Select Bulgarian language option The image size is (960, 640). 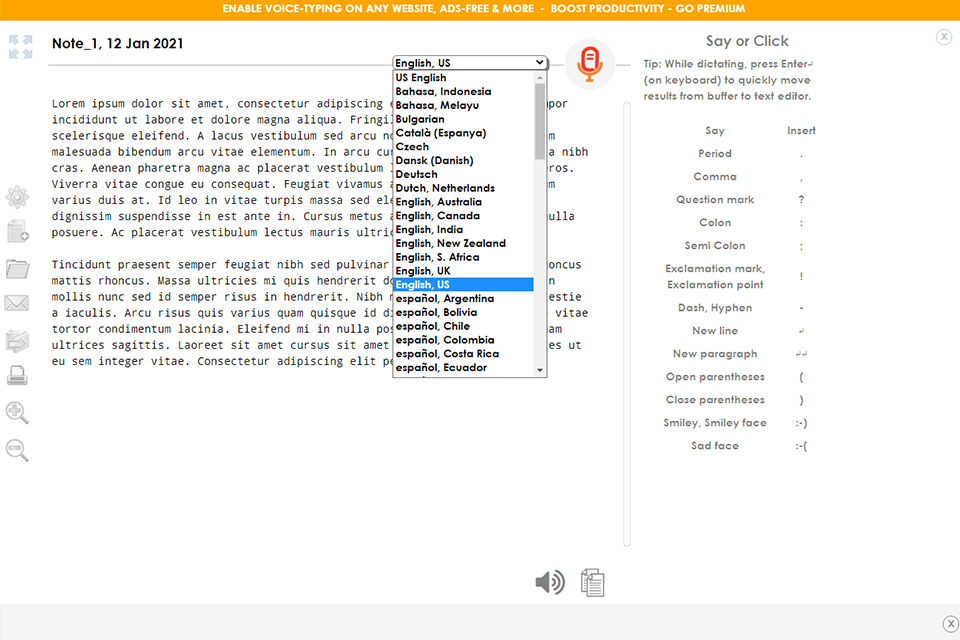click(463, 119)
